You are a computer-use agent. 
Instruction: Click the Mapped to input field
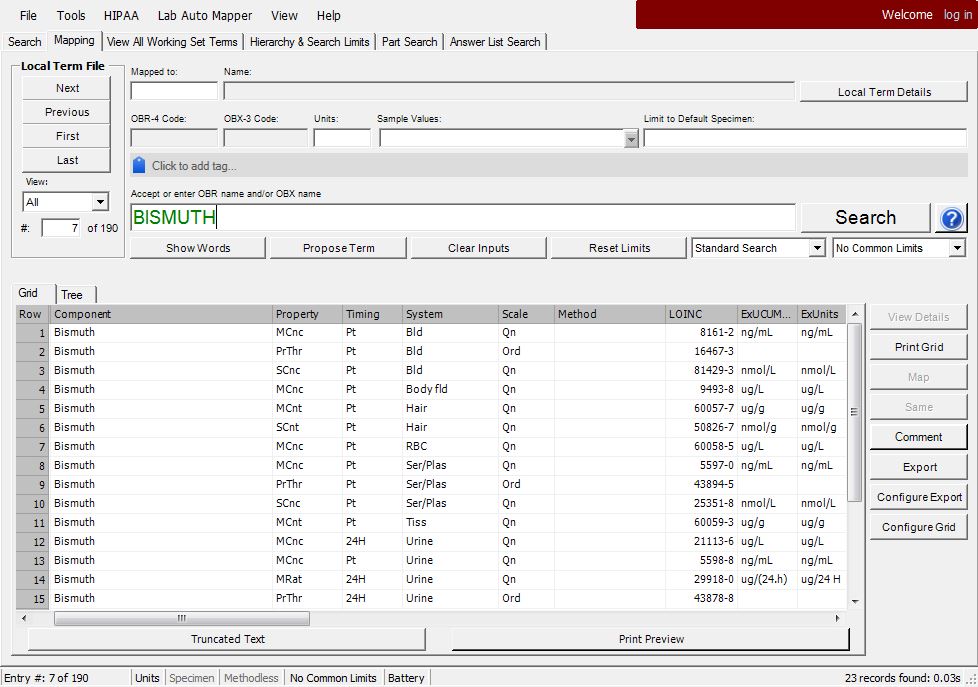tap(174, 91)
